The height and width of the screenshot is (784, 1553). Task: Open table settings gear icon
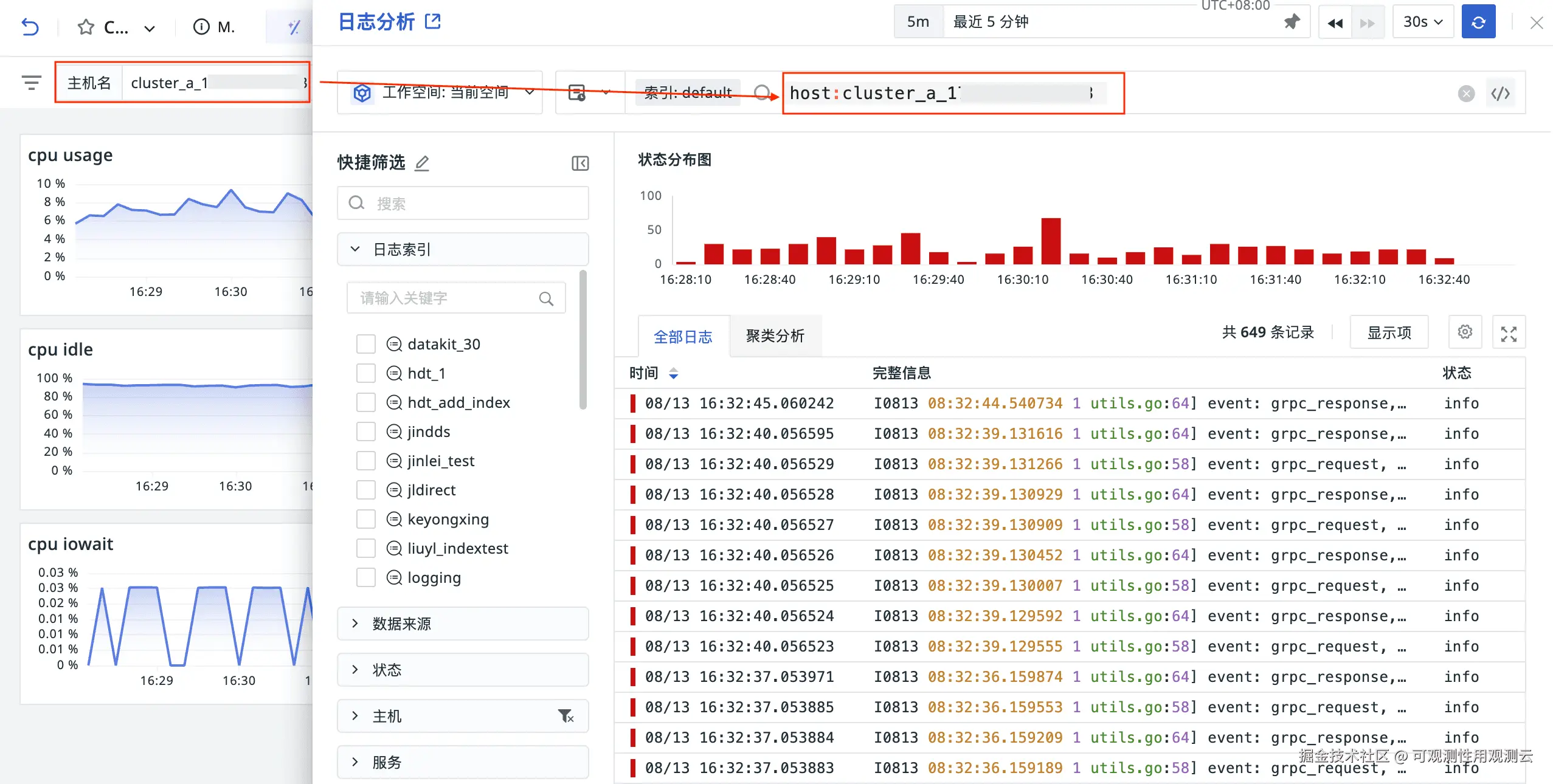[x=1465, y=332]
